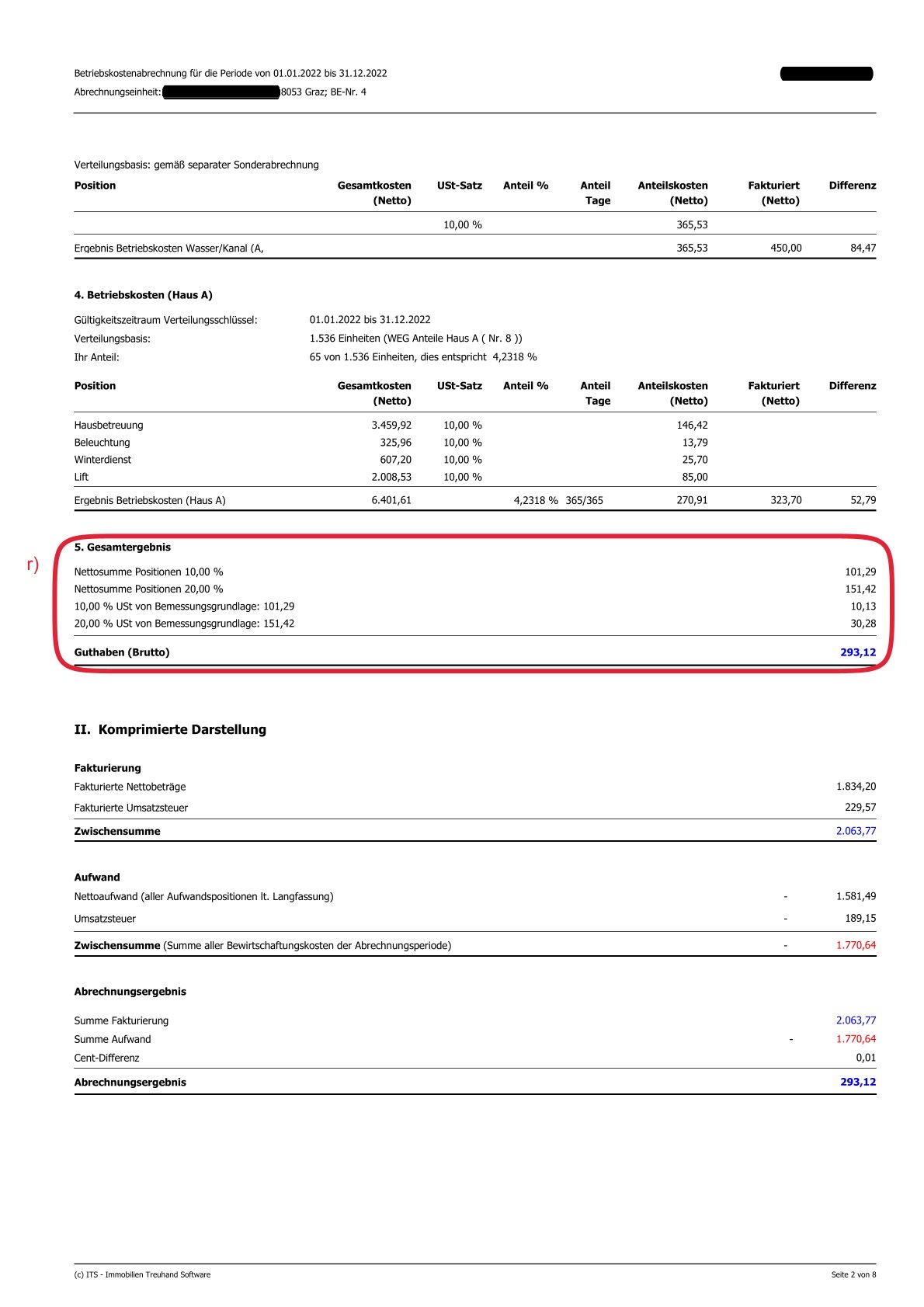Click the ITS Immobilien Treuhand Software footer

(x=142, y=1274)
